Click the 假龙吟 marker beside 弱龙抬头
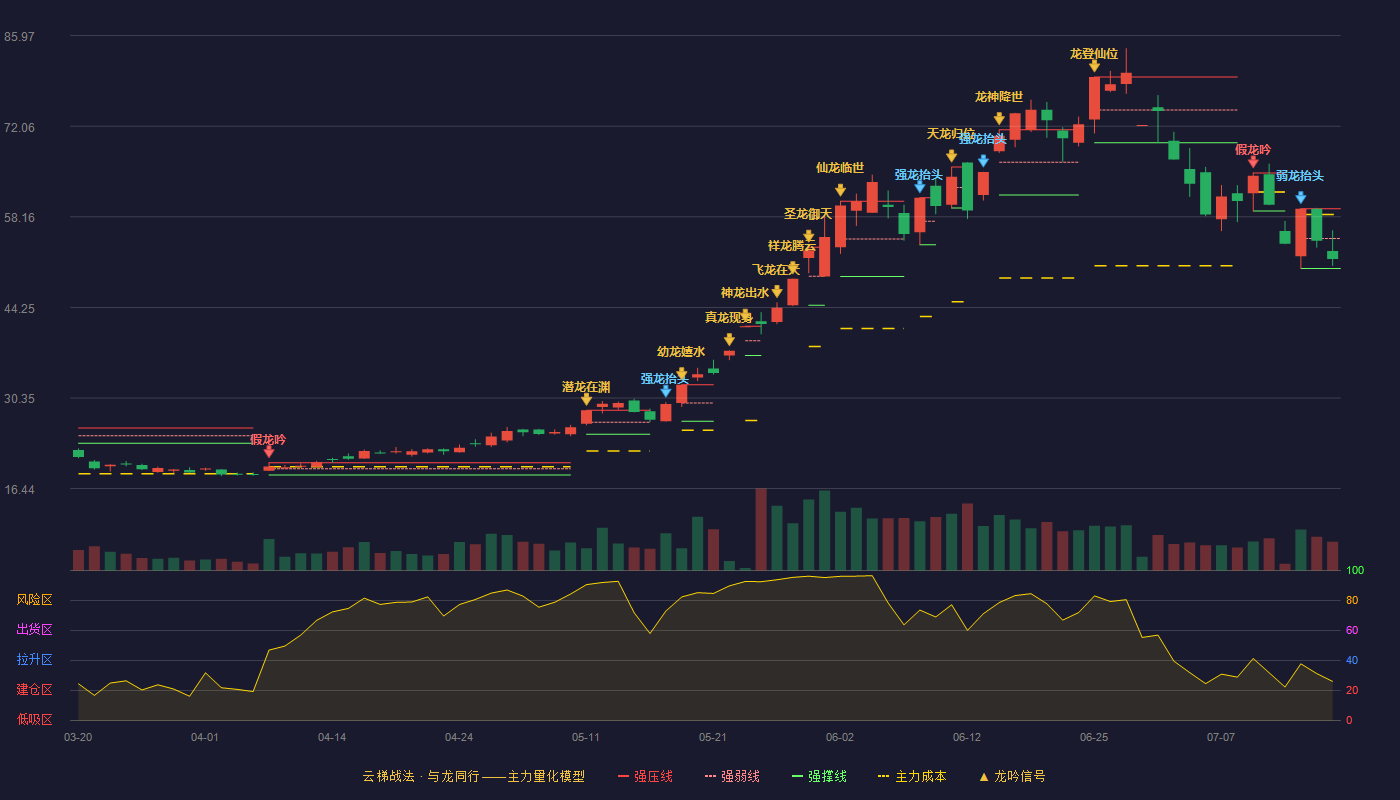The width and height of the screenshot is (1400, 800). coord(1253,162)
